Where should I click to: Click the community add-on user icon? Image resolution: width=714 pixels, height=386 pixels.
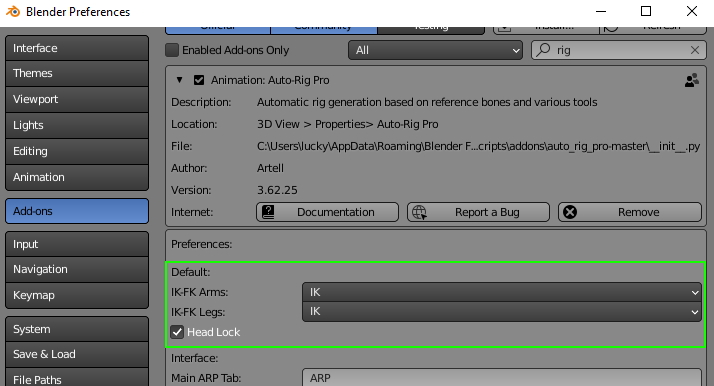[692, 80]
